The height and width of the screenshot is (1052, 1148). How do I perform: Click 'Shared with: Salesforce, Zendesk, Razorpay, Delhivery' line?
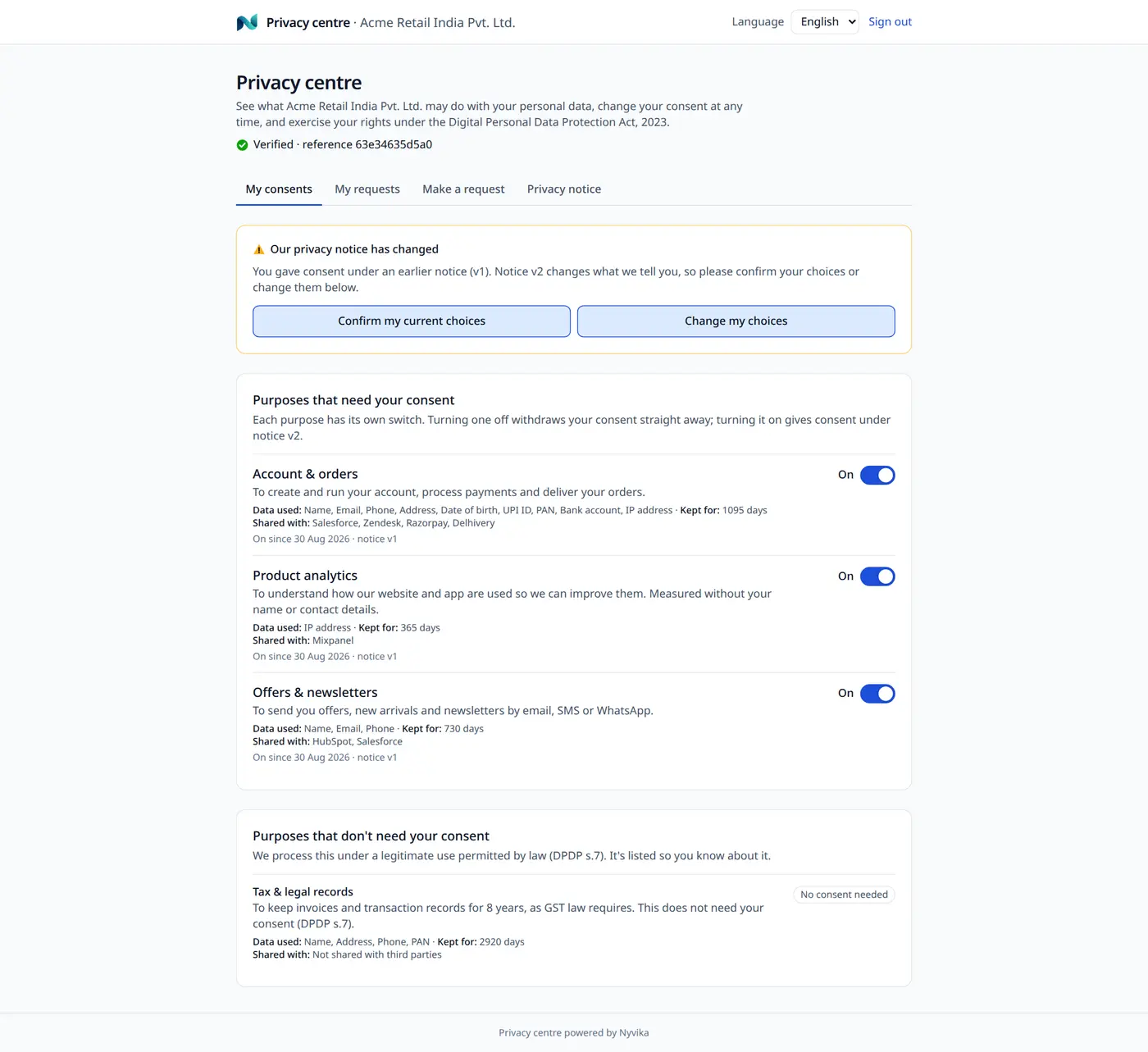(x=374, y=523)
